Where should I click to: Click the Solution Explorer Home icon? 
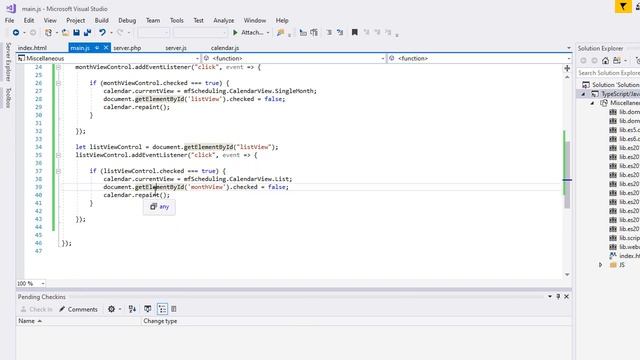pyautogui.click(x=605, y=60)
